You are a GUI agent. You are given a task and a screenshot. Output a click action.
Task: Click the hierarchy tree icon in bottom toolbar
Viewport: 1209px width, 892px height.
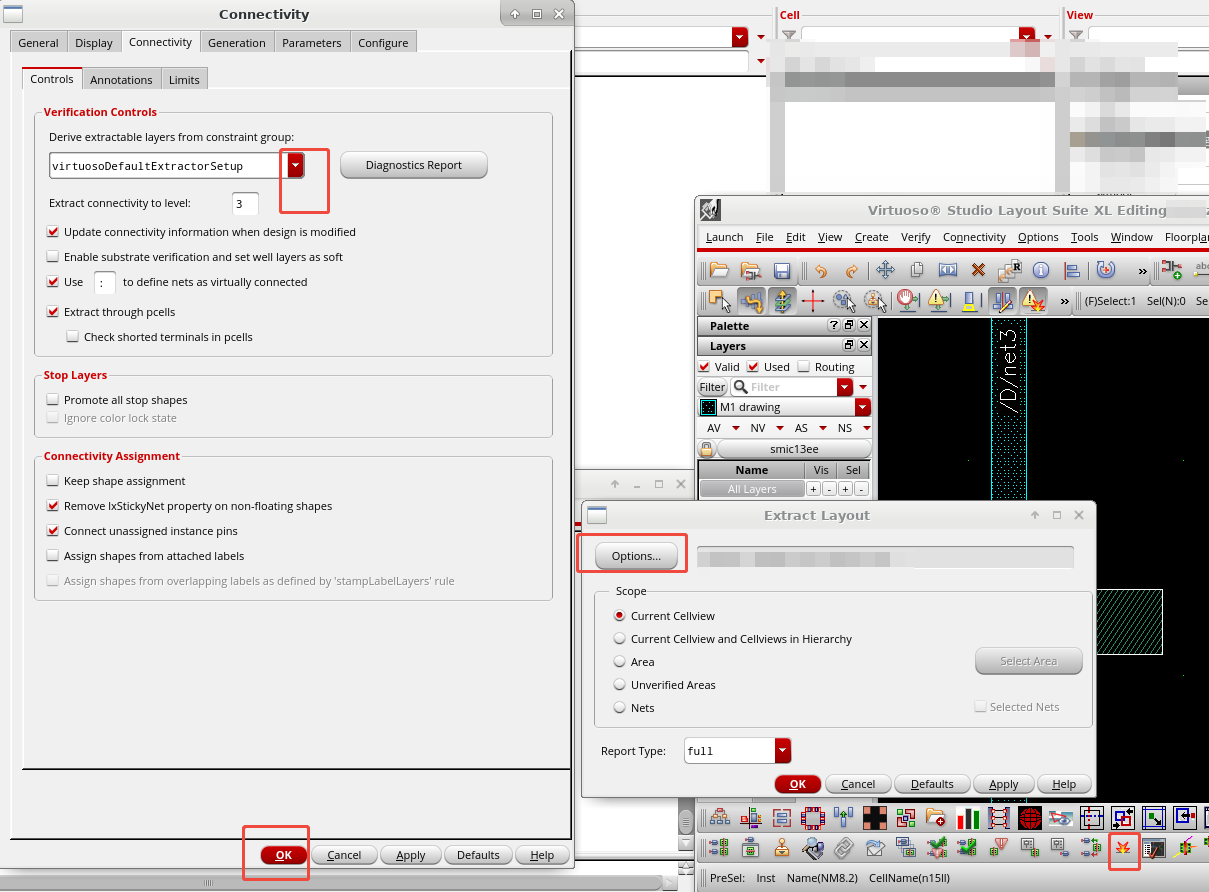[x=719, y=818]
